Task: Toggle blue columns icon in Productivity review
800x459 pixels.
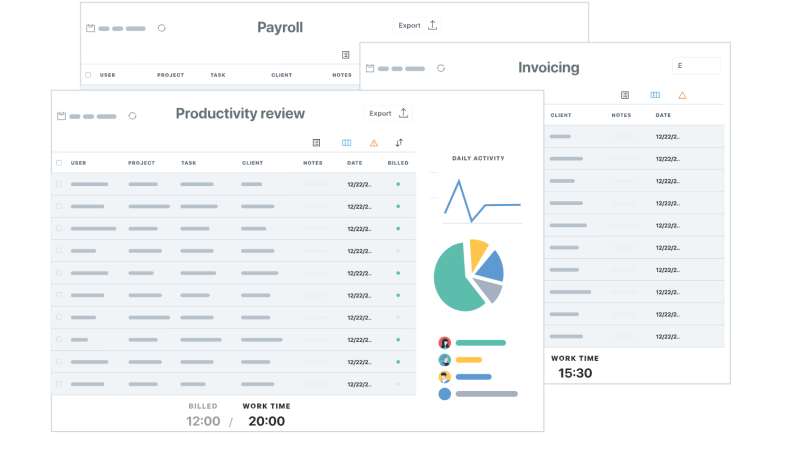Action: pos(346,143)
